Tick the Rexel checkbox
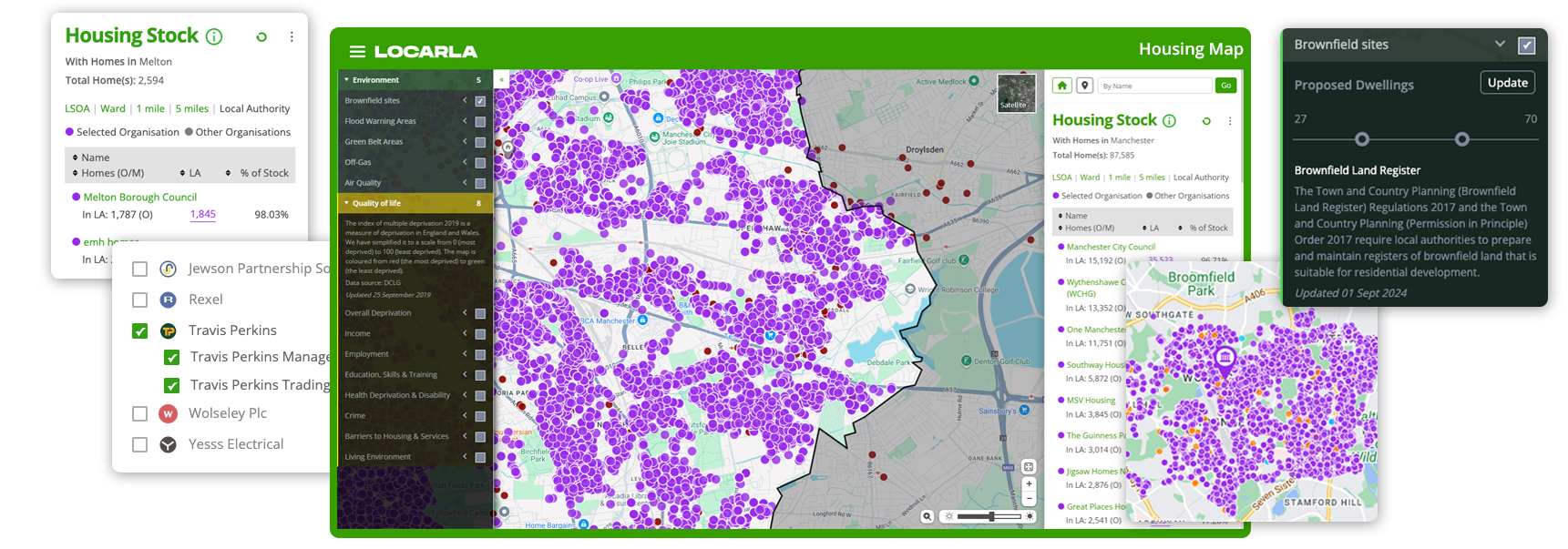1568x549 pixels. (x=139, y=300)
